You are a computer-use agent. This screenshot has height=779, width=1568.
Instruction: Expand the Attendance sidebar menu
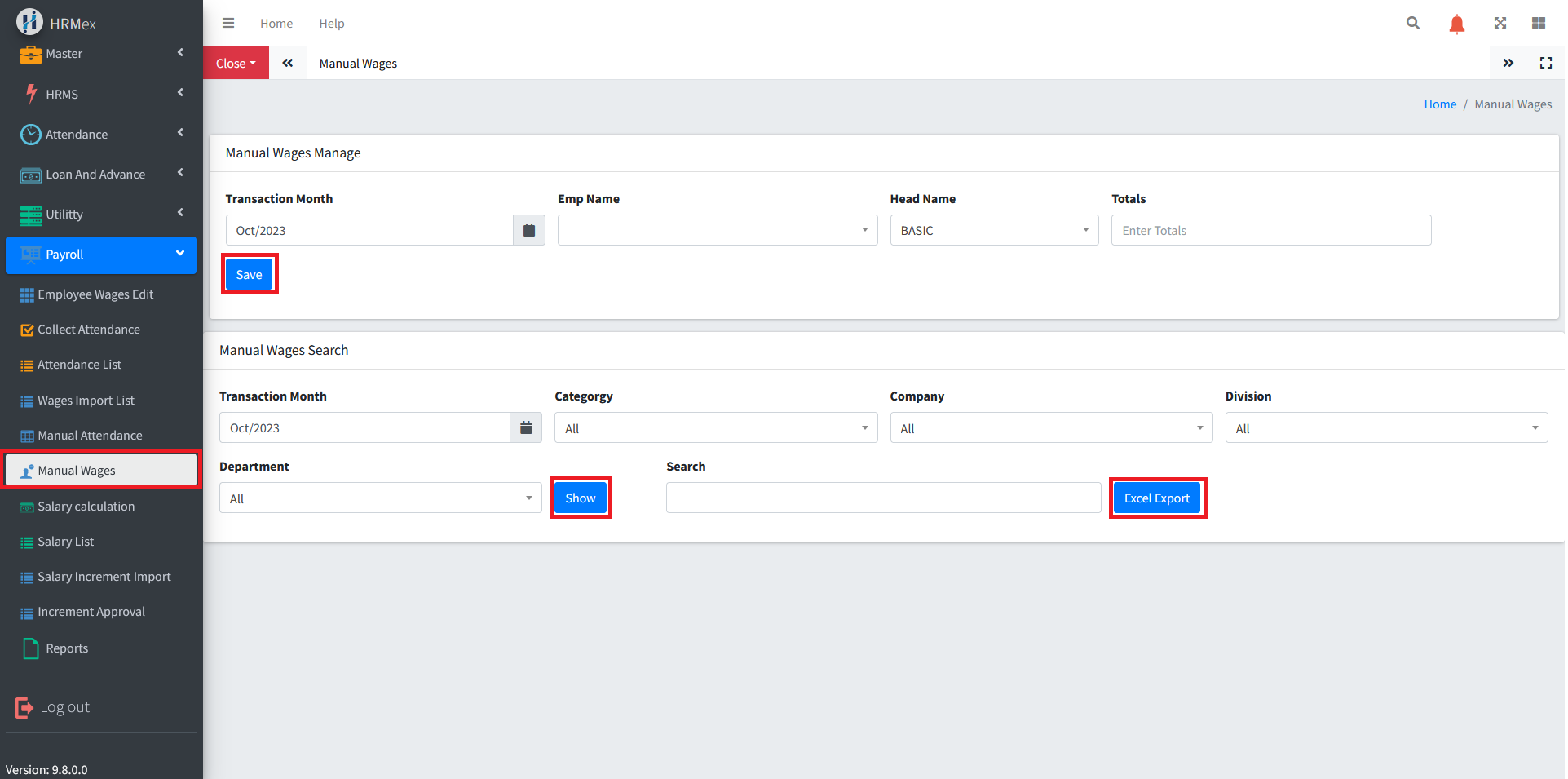click(101, 135)
